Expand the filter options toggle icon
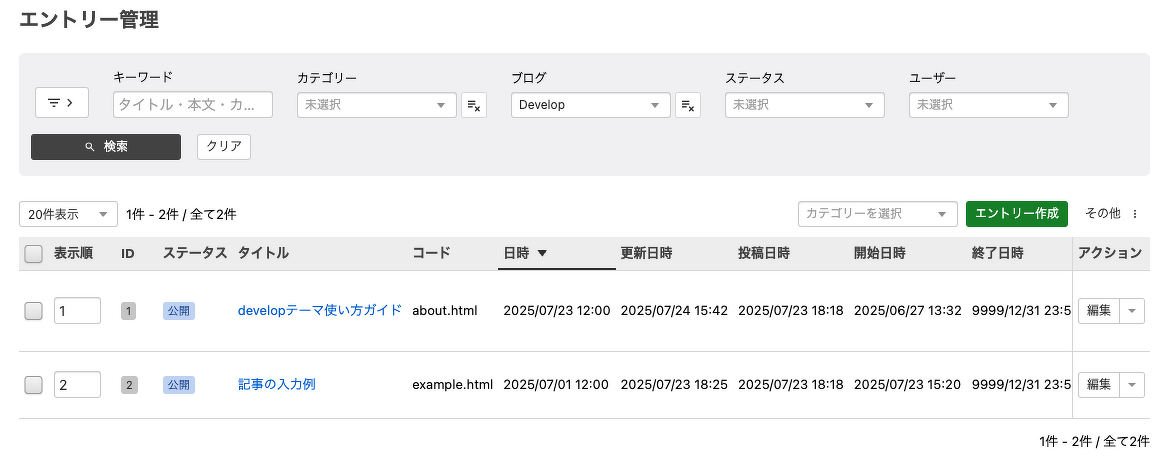This screenshot has height=463, width=1166. click(61, 103)
